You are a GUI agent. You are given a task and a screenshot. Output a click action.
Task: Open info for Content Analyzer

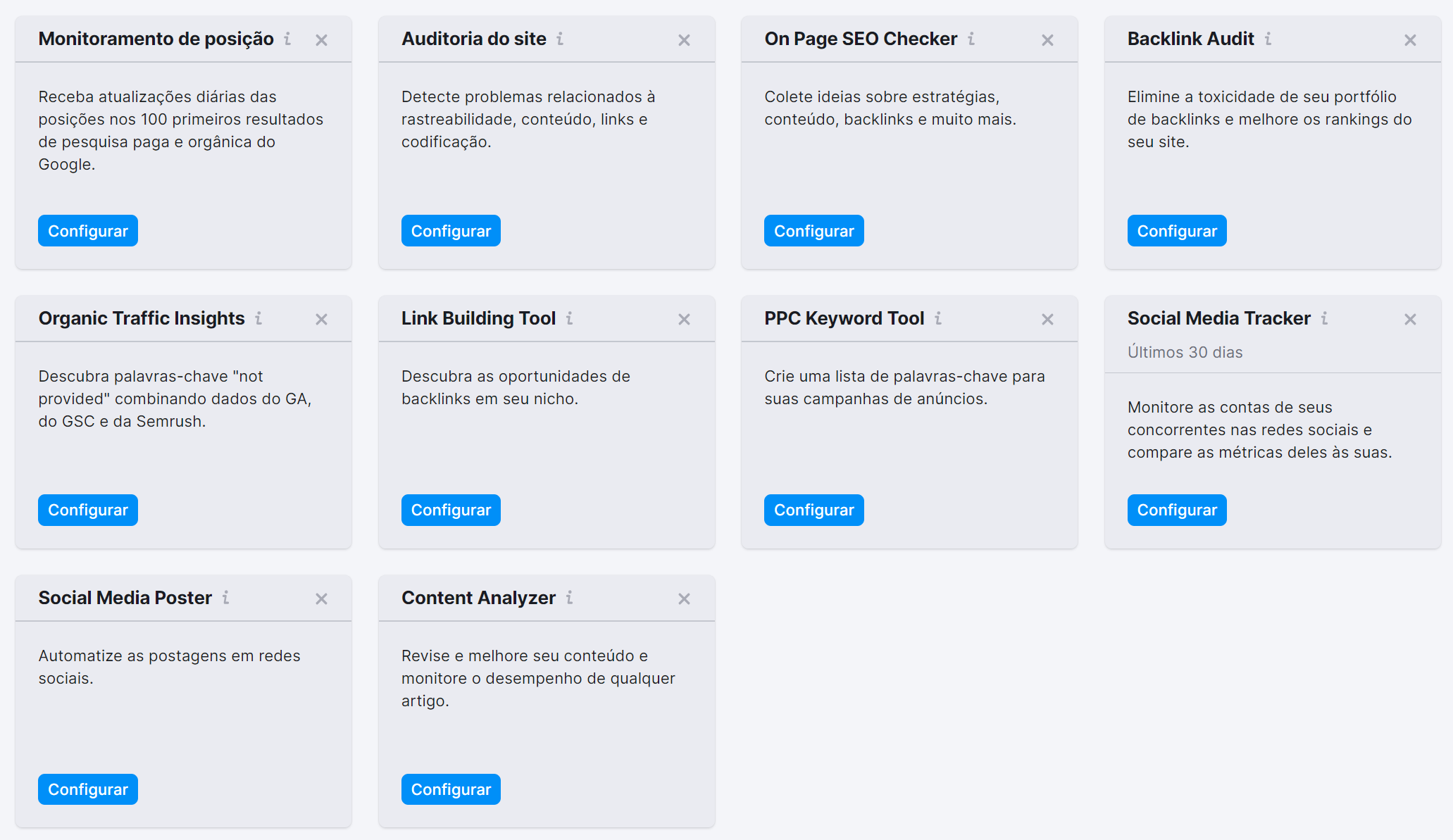[x=569, y=598]
